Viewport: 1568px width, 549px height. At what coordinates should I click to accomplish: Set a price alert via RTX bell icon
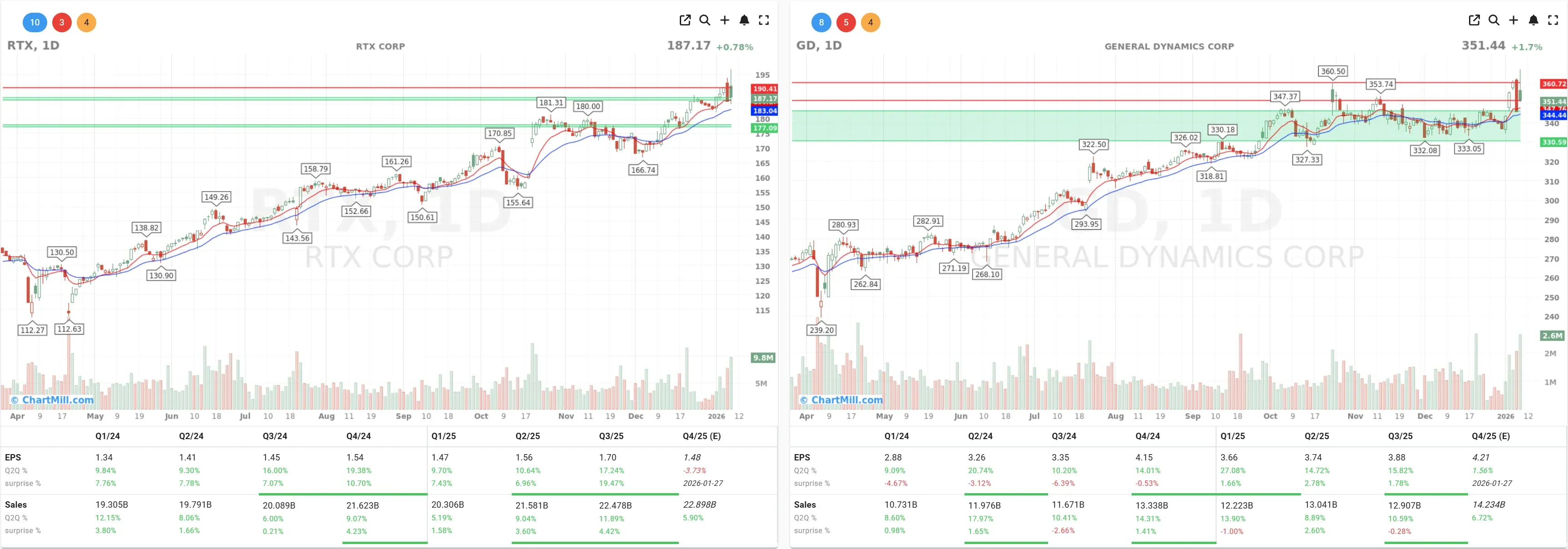744,20
